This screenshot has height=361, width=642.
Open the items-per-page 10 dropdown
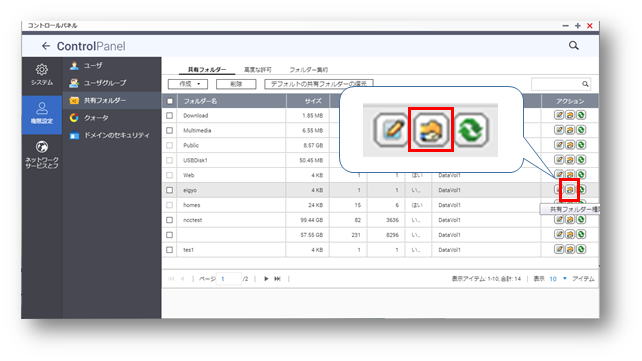558,279
